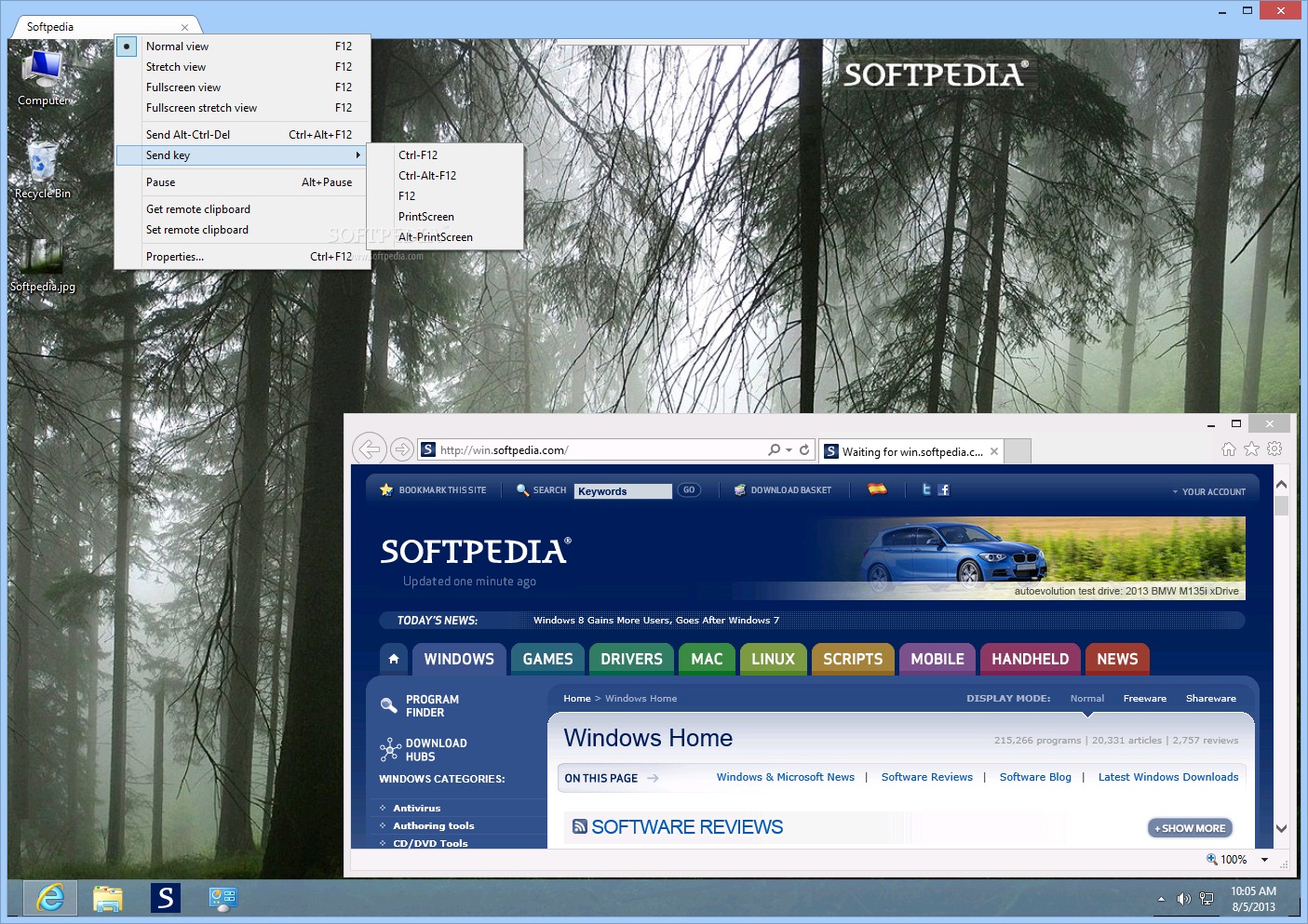Click the browser scrollbar up arrow
Viewport: 1308px width, 924px height.
[1282, 485]
